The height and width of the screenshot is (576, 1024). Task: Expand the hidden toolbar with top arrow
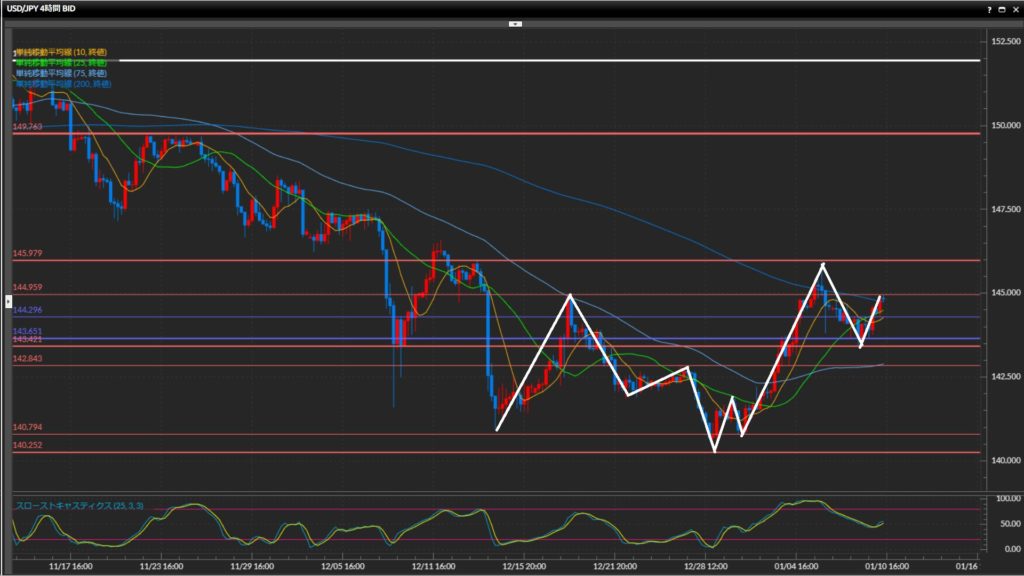click(x=515, y=22)
